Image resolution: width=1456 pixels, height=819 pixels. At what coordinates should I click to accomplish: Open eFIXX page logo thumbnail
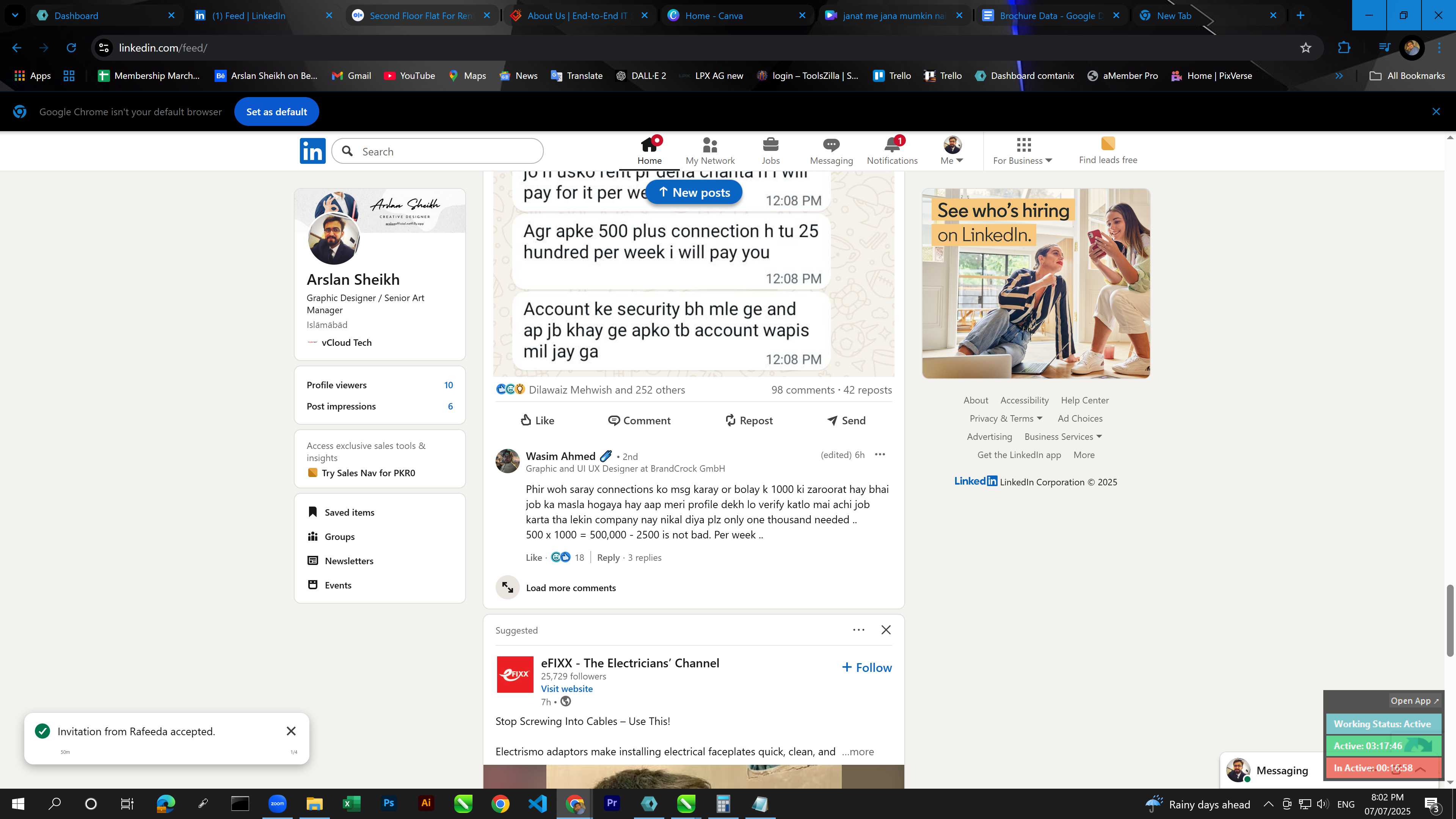[515, 675]
